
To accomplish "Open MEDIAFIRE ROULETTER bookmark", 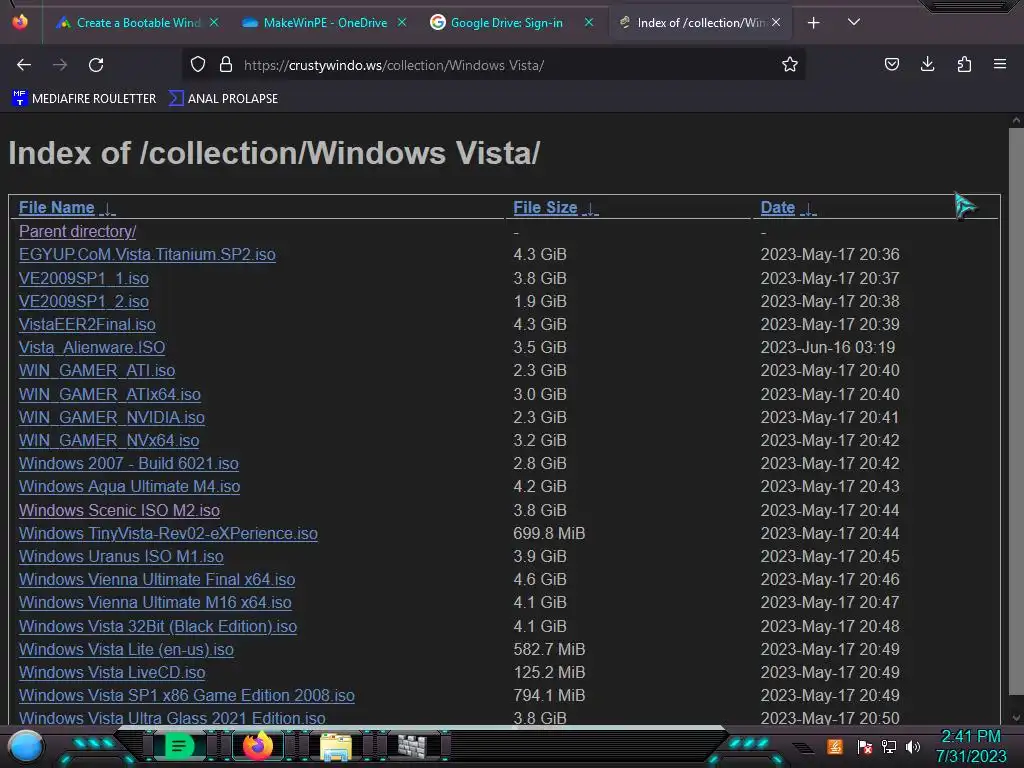I will pos(84,99).
